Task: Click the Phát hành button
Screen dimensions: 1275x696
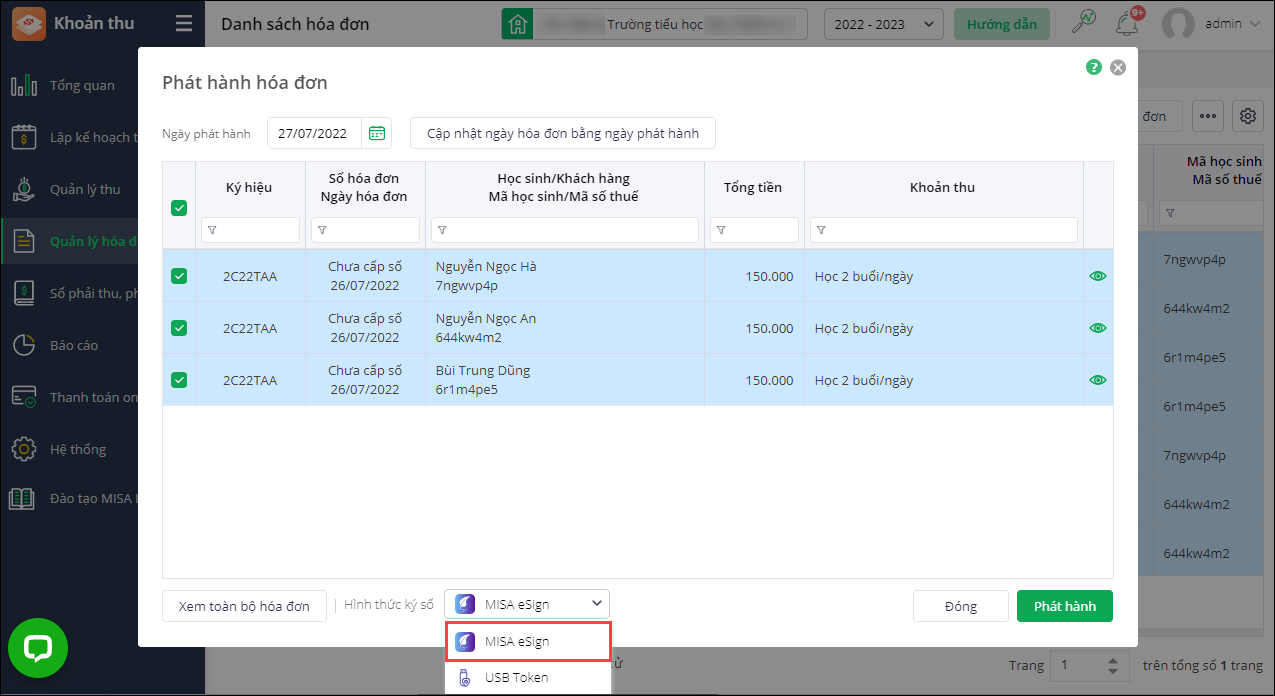Action: pos(1065,606)
